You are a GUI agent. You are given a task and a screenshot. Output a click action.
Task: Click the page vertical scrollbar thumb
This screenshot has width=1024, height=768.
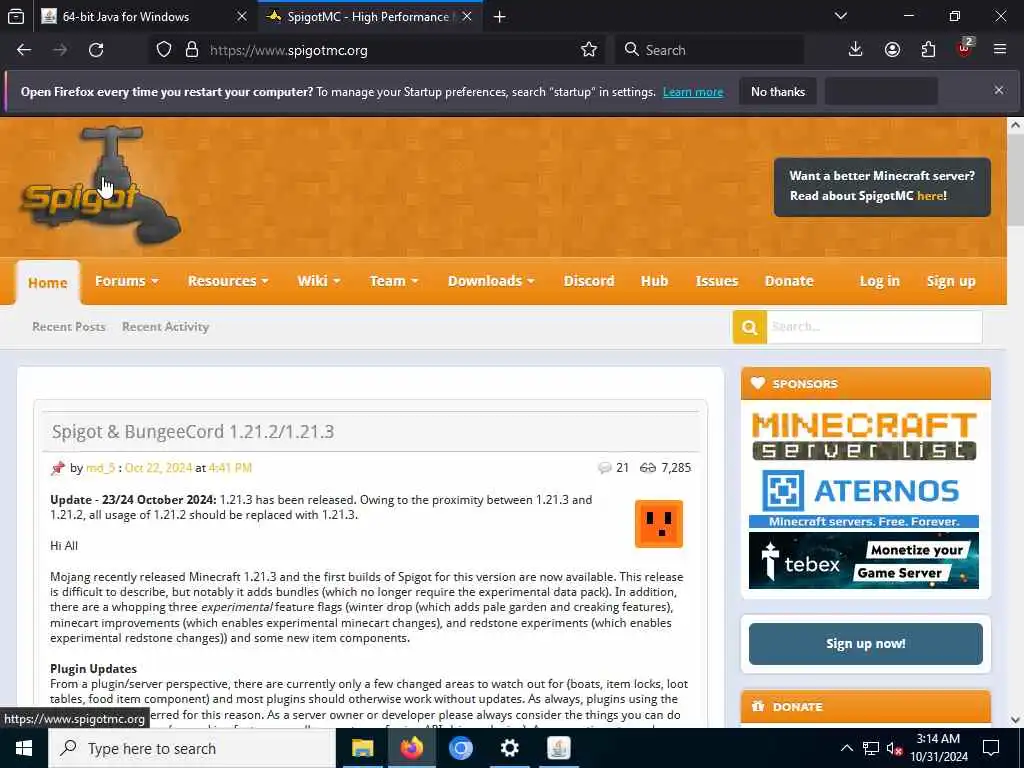(x=1015, y=180)
